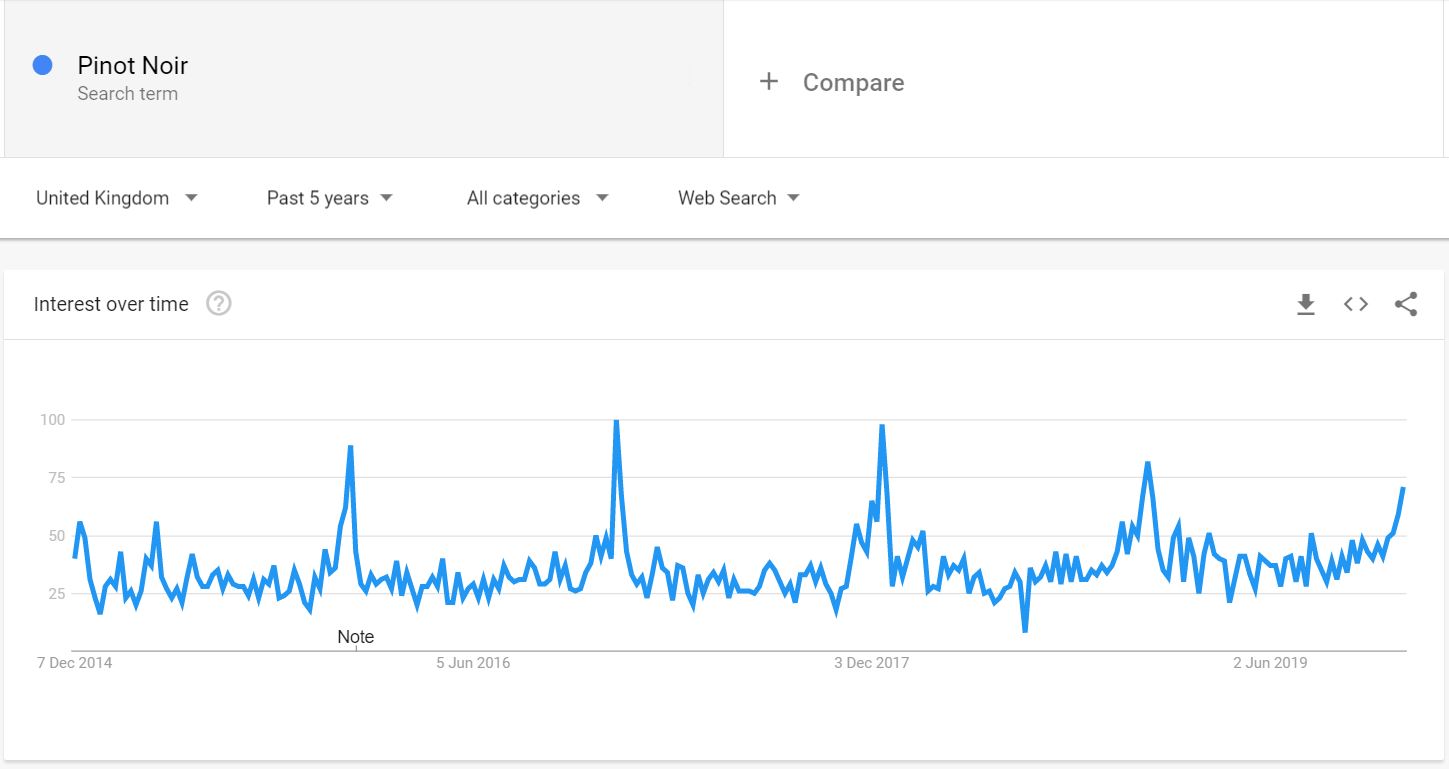
Task: Click the plus icon beside Compare
Action: [768, 82]
